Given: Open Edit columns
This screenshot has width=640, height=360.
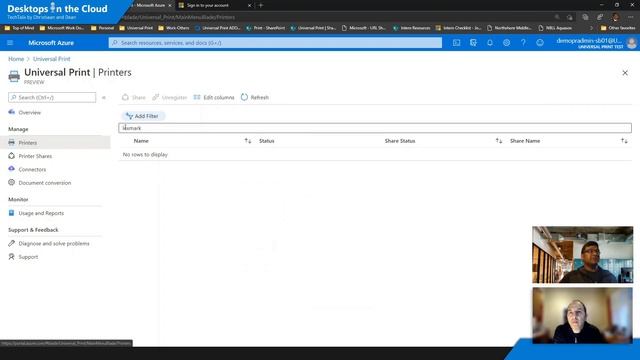Looking at the screenshot, I should point(214,98).
